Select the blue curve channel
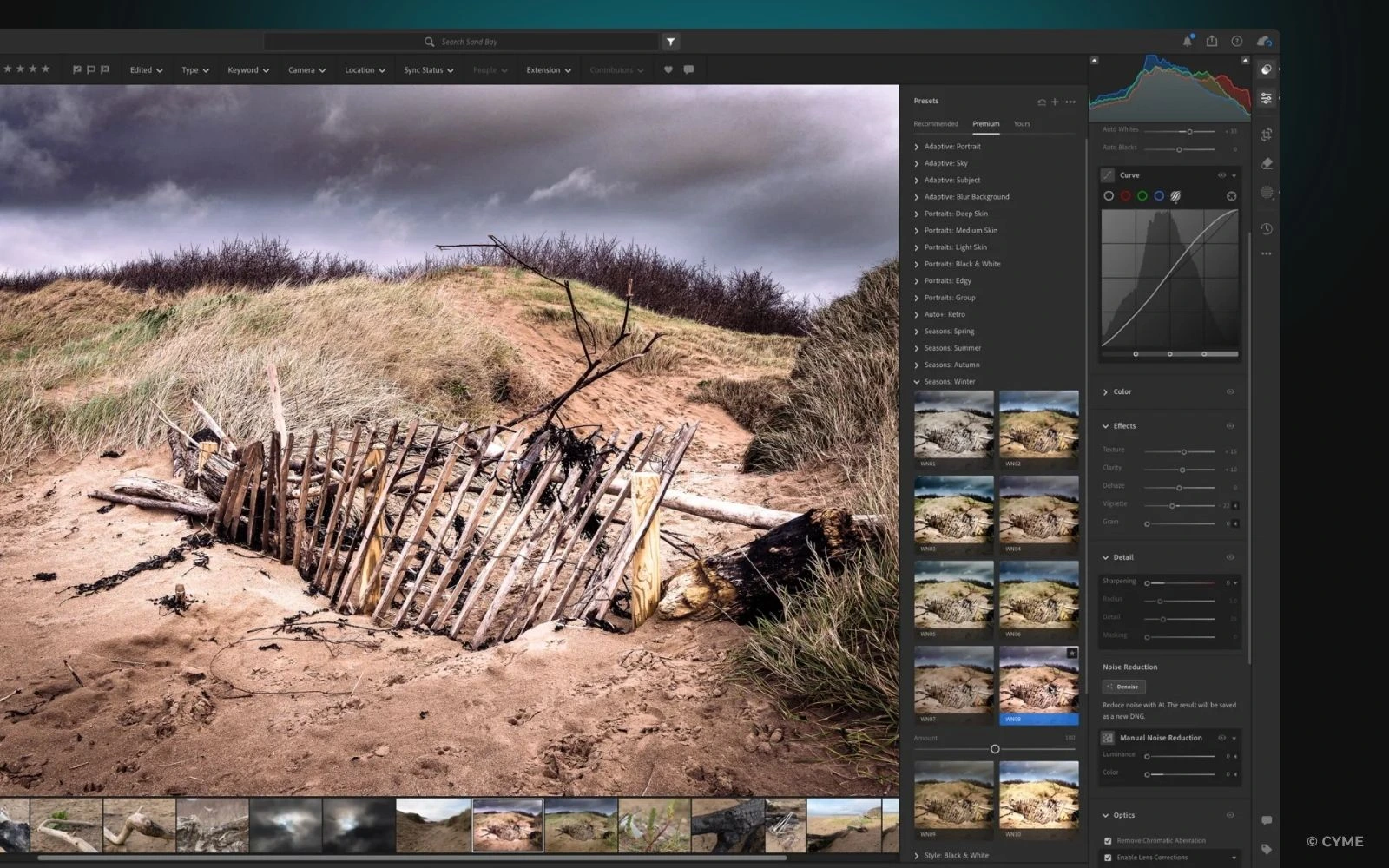The image size is (1389, 868). pyautogui.click(x=1159, y=196)
